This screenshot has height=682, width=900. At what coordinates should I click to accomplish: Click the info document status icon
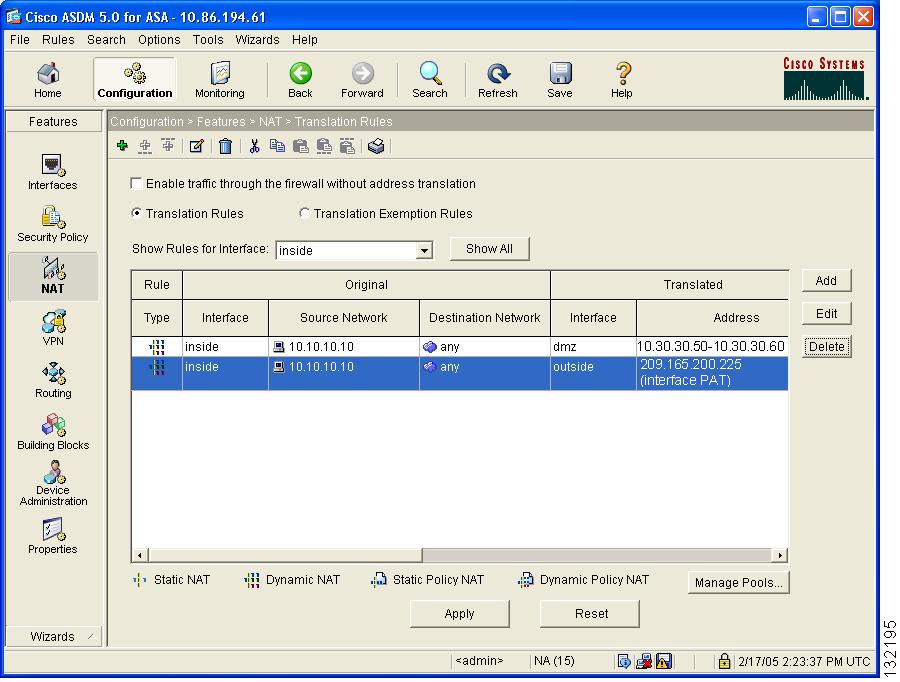[x=624, y=661]
